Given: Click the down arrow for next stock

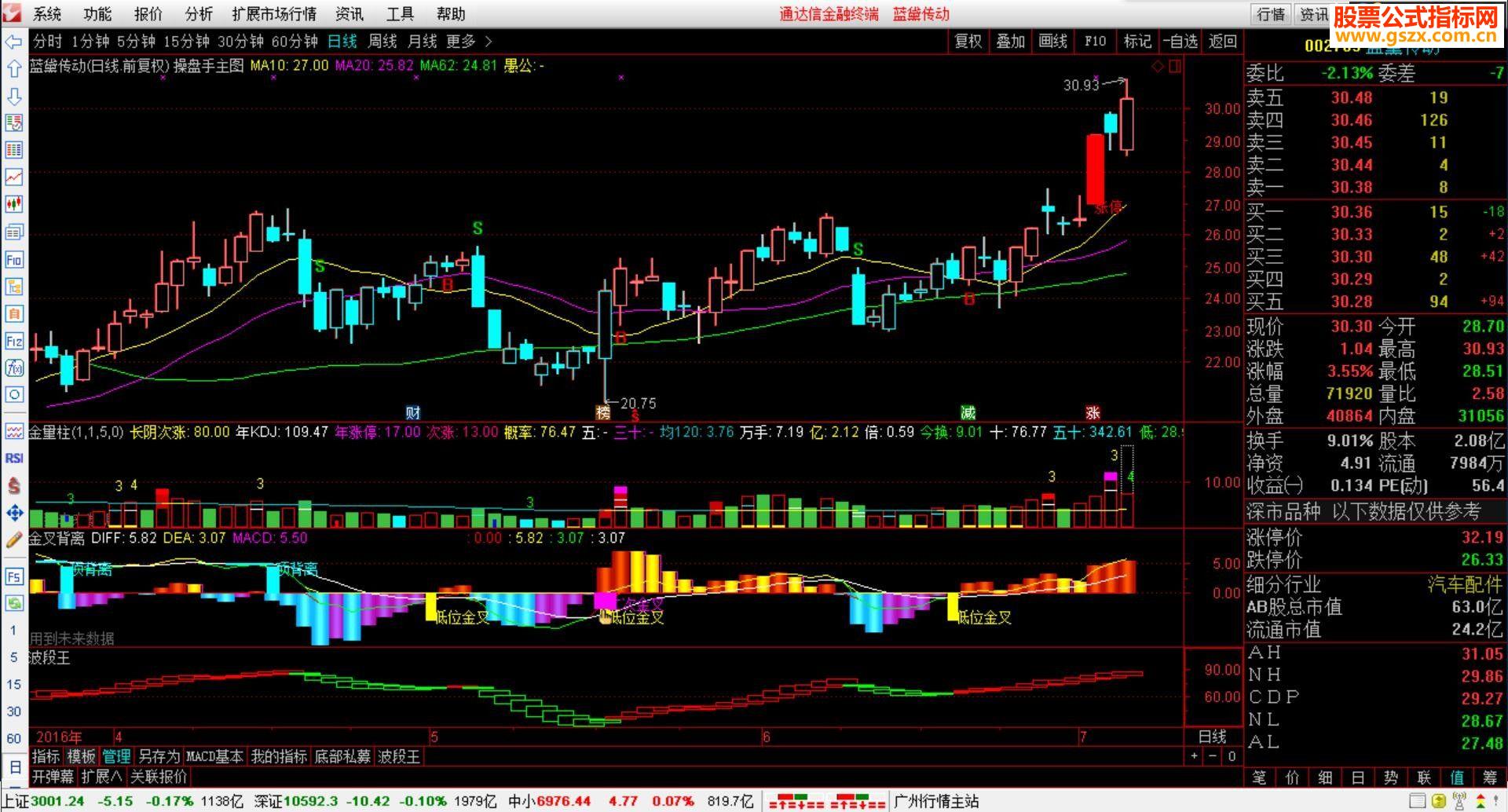Looking at the screenshot, I should coord(13,96).
